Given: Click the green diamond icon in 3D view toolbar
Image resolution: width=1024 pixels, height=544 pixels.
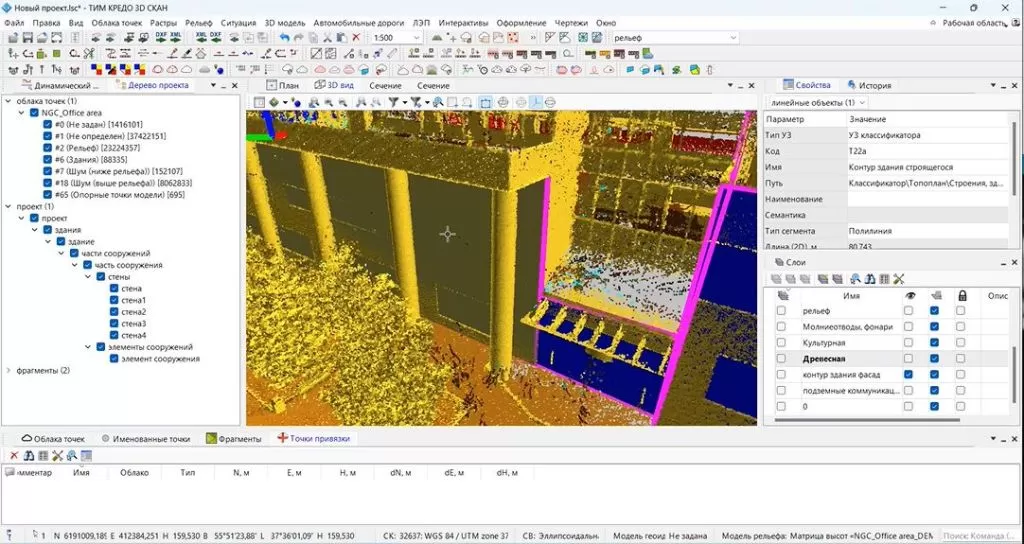Looking at the screenshot, I should click(x=274, y=102).
